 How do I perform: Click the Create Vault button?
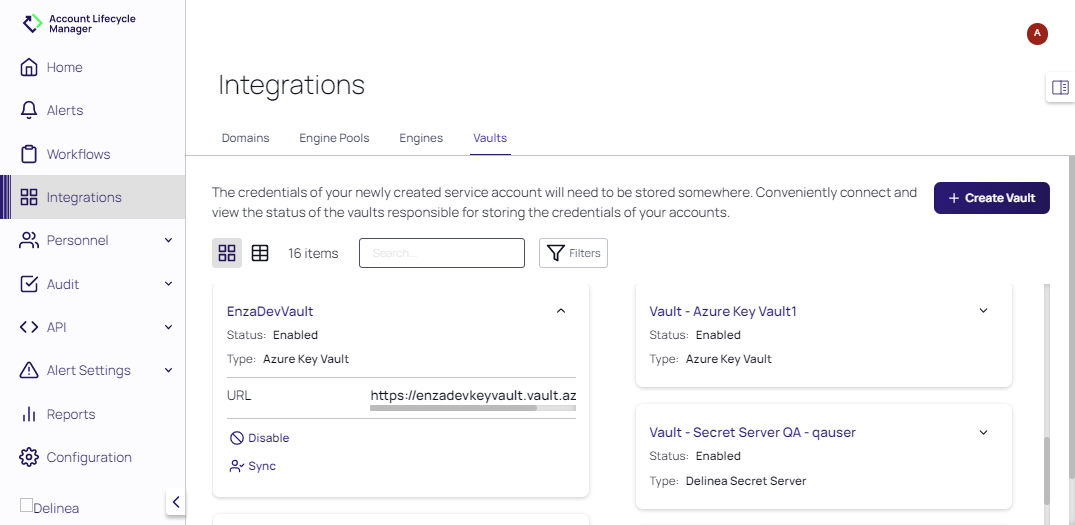click(x=991, y=198)
